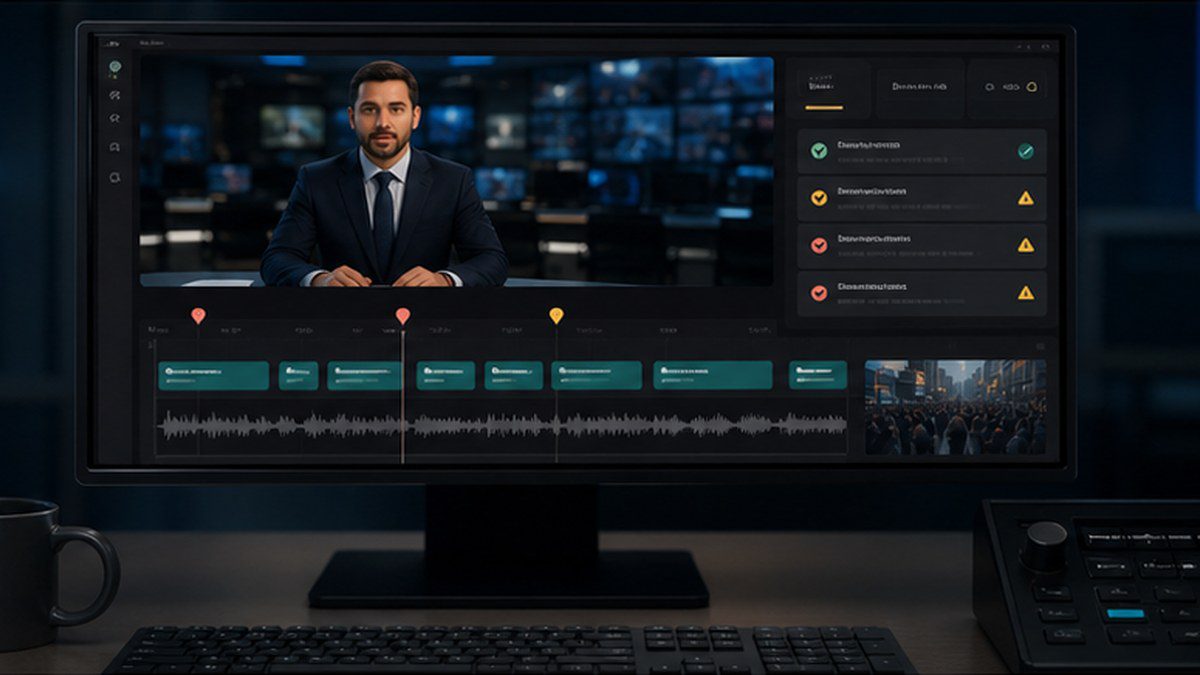Toggle the yellow check circle on second checklist item
Viewport: 1200px width, 675px height.
[819, 198]
